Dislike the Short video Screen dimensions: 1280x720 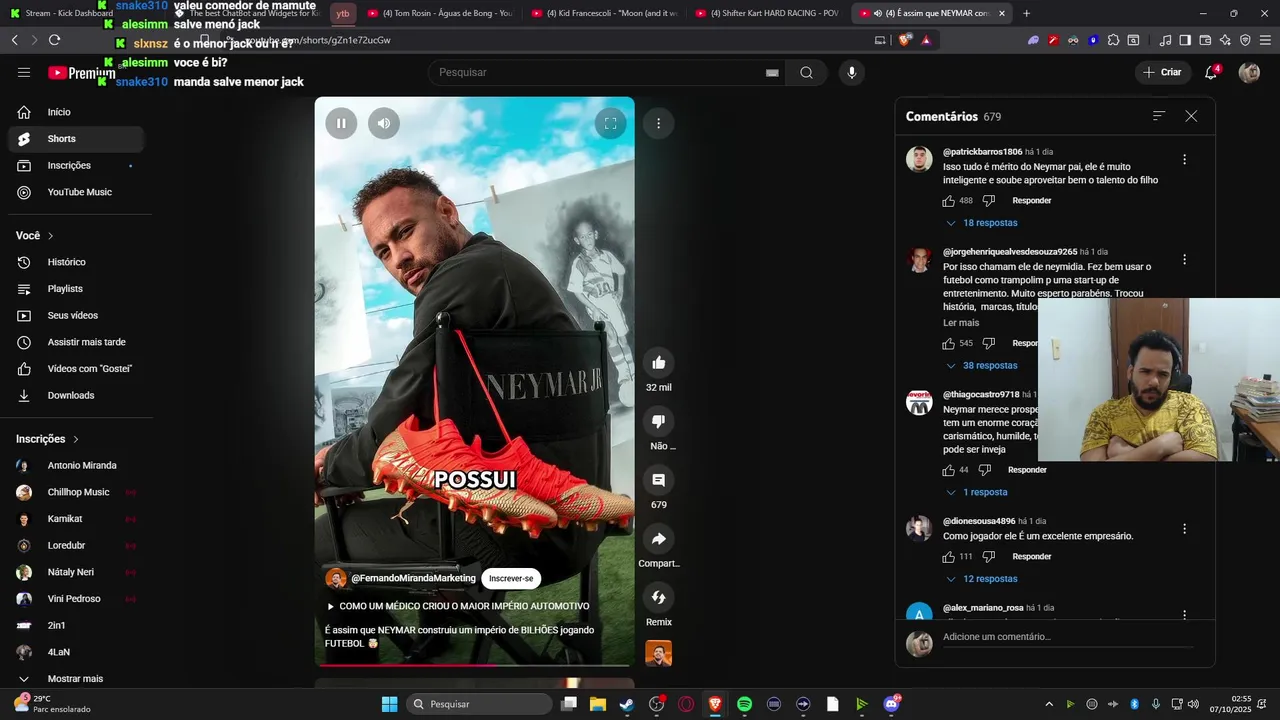658,421
